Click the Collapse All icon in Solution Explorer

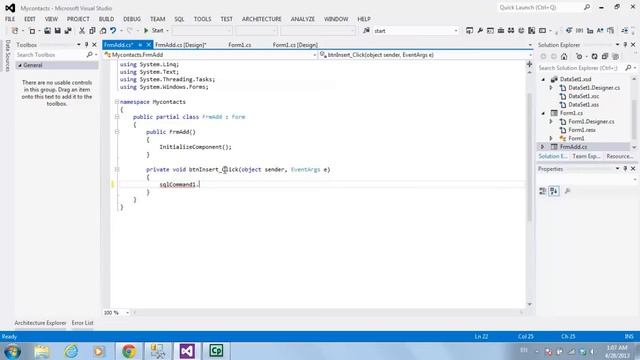pos(604,56)
